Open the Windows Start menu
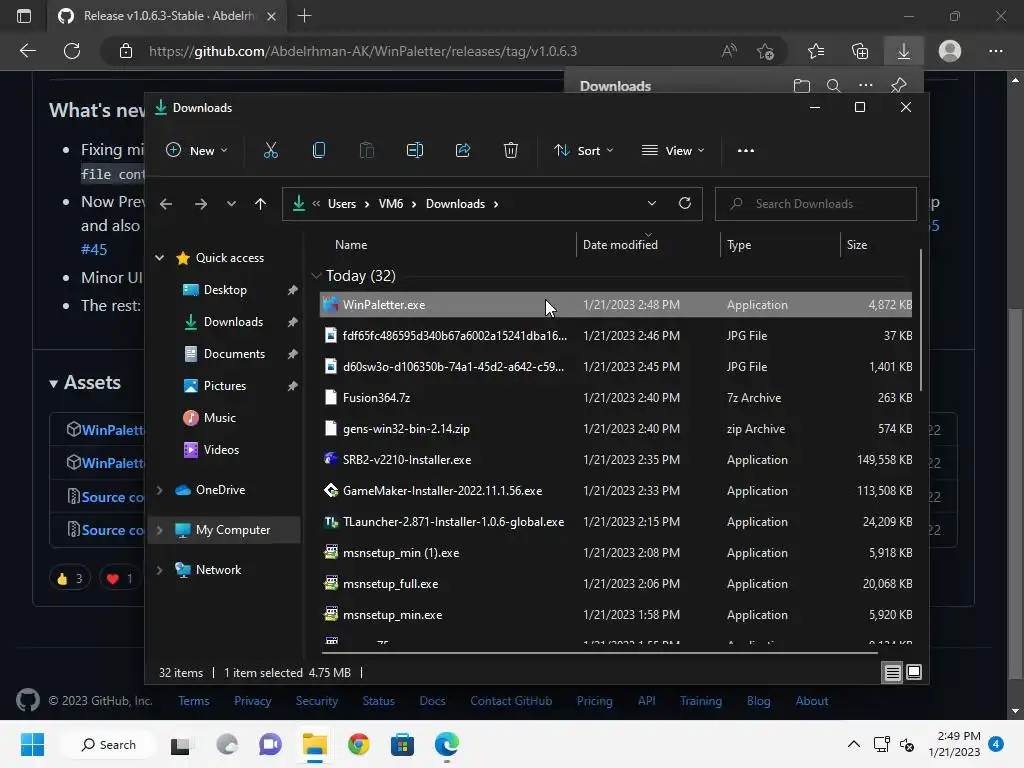The width and height of the screenshot is (1024, 768). click(x=32, y=744)
